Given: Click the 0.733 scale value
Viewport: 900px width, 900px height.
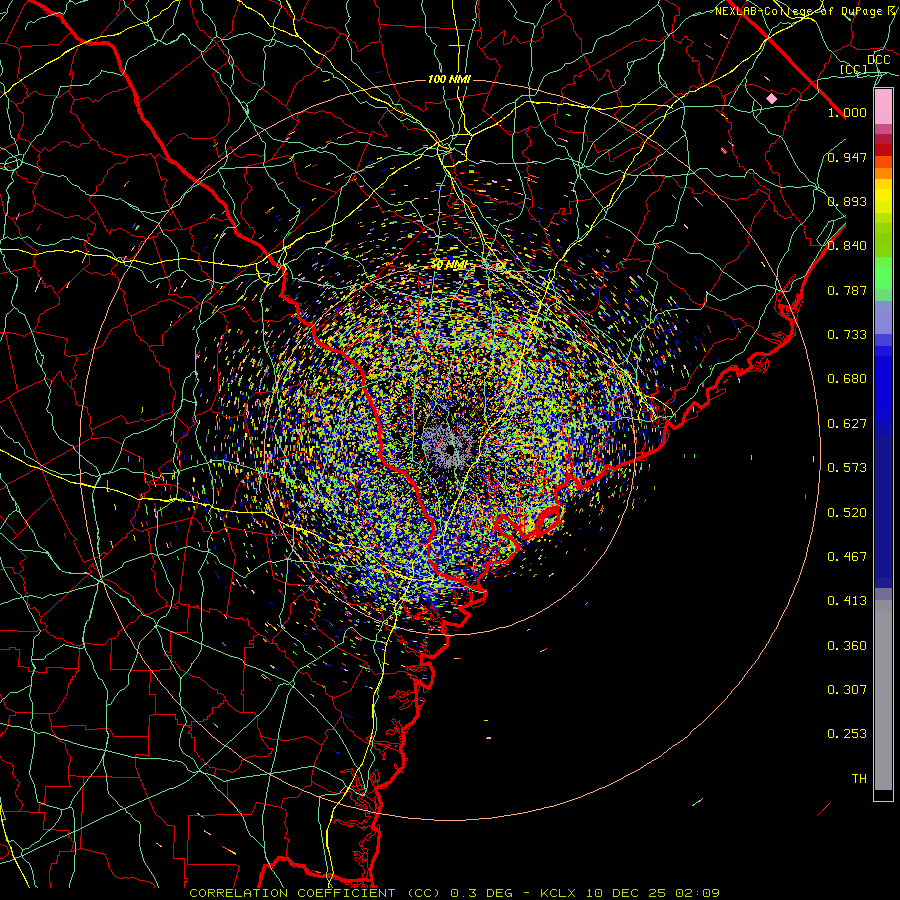Looking at the screenshot, I should coord(847,335).
